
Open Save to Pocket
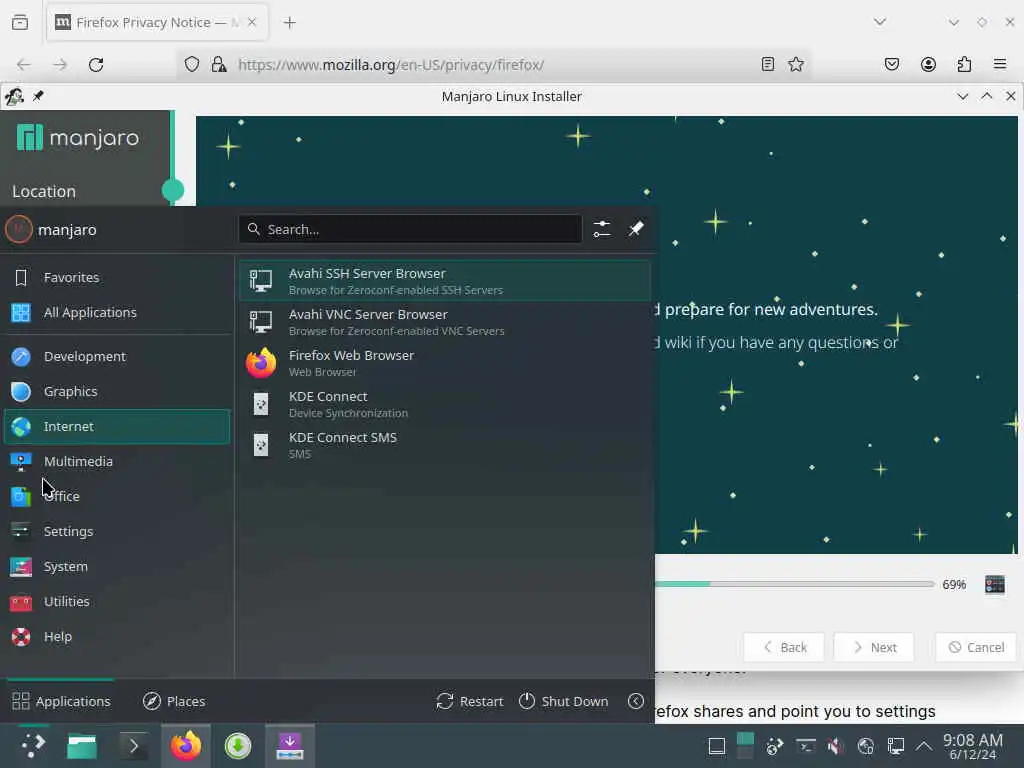coord(892,64)
